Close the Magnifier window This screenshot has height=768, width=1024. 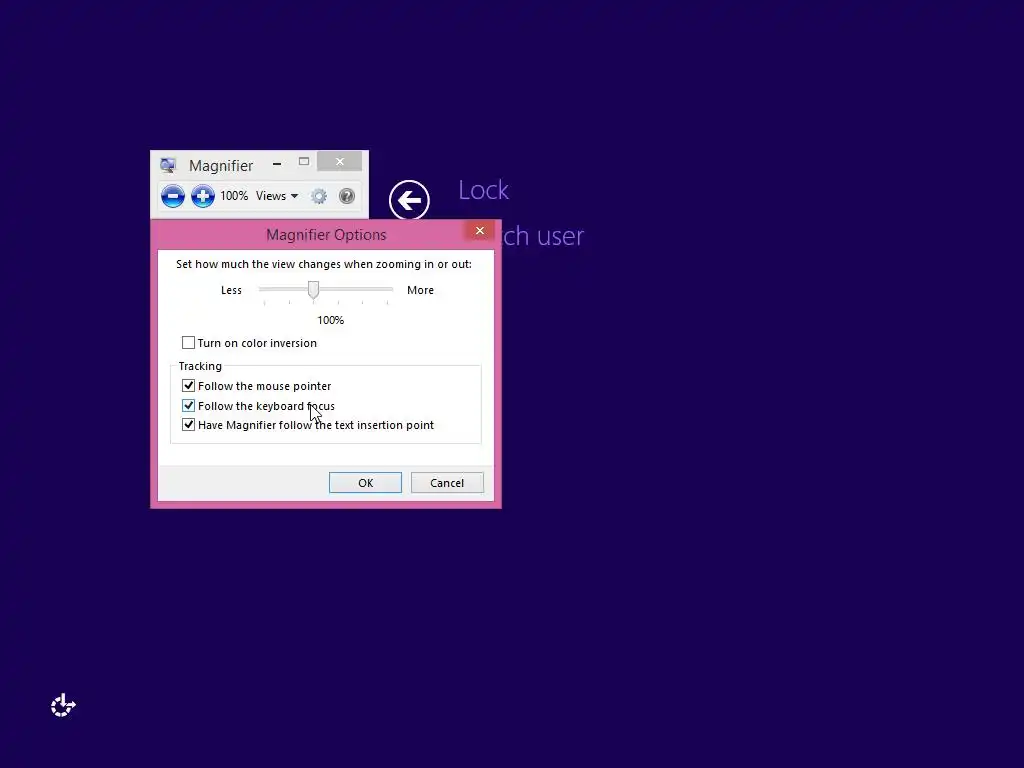click(x=340, y=161)
